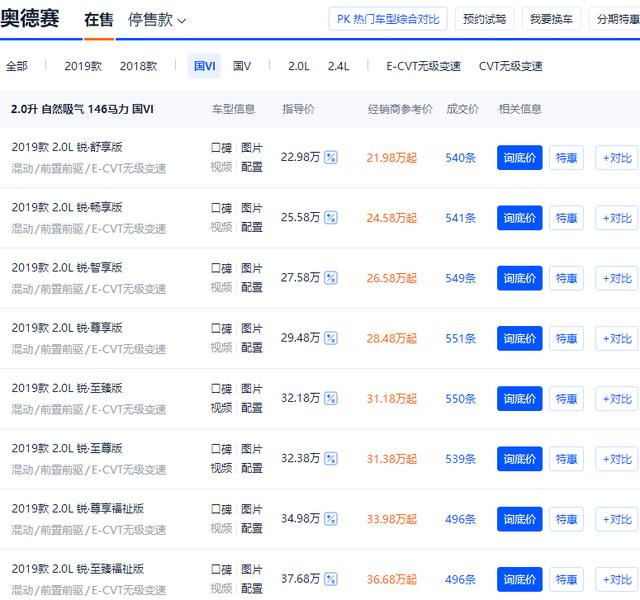The width and height of the screenshot is (640, 600).
Task: Open 口碑 link for 锐·舒享版
Action: coord(221,147)
